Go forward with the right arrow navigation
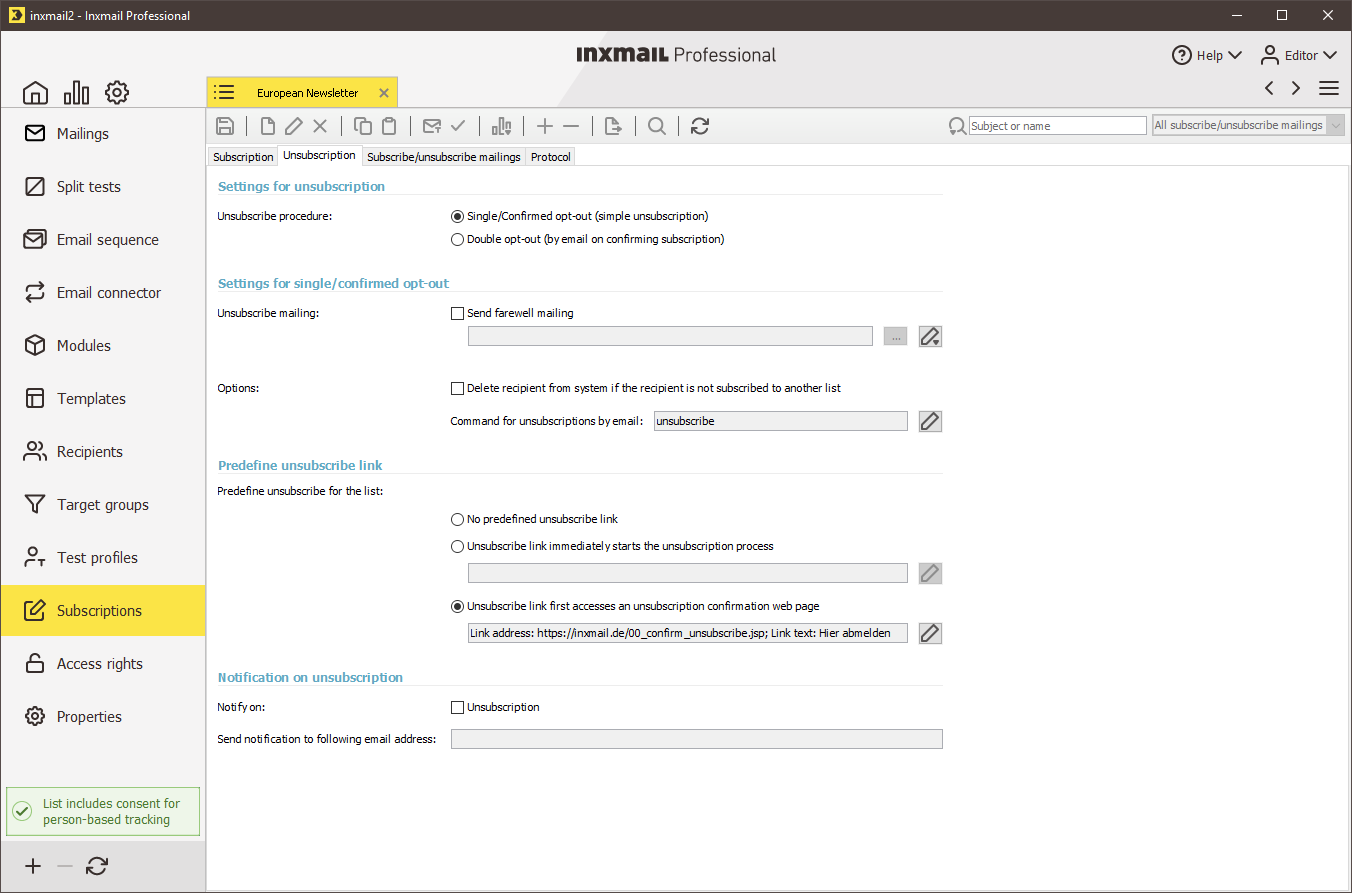Viewport: 1352px width, 893px height. 1296,88
